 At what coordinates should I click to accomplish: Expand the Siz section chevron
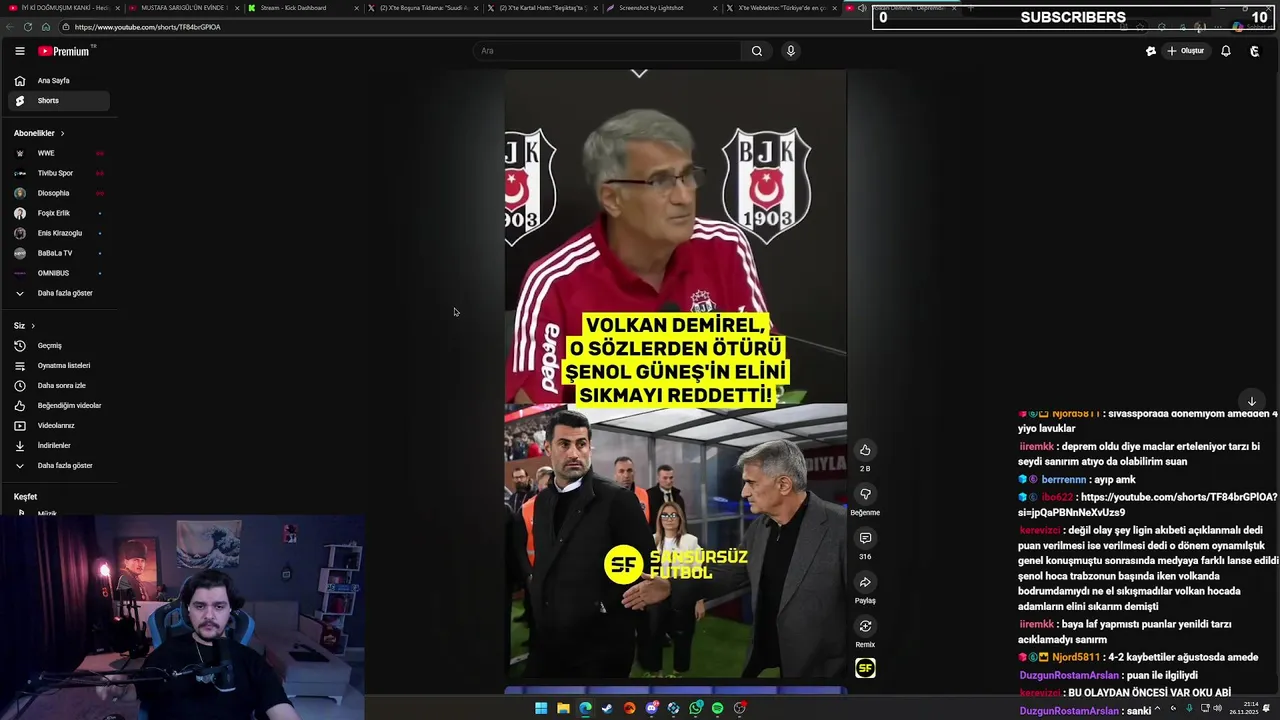coord(33,326)
